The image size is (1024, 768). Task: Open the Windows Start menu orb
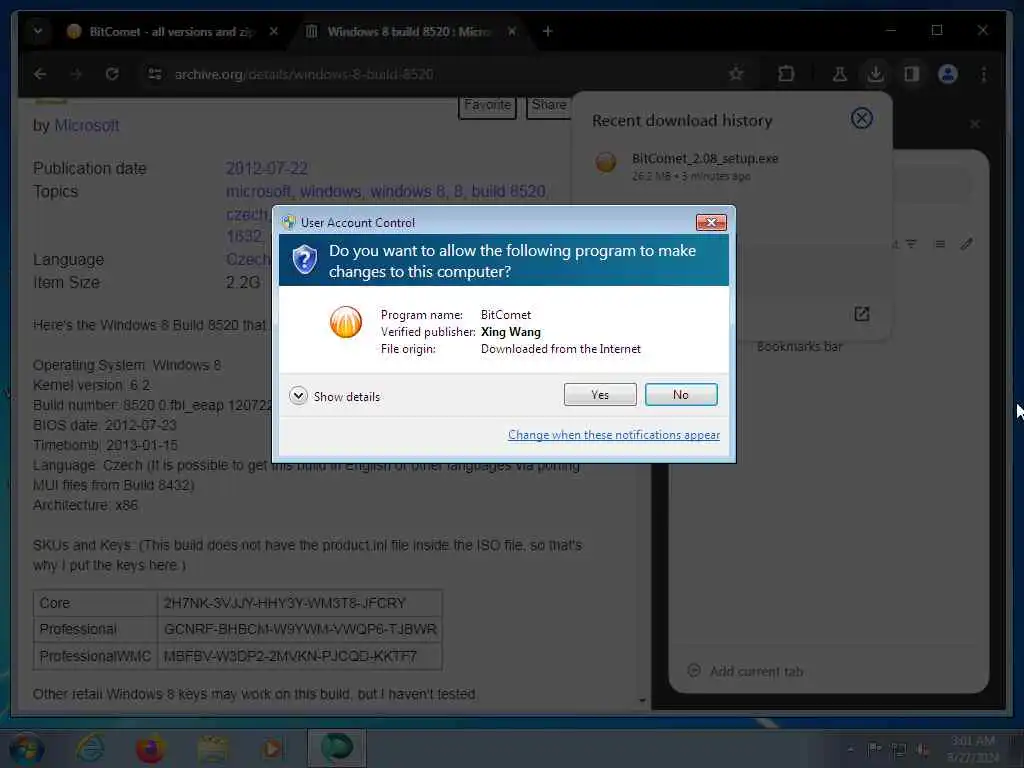point(27,748)
